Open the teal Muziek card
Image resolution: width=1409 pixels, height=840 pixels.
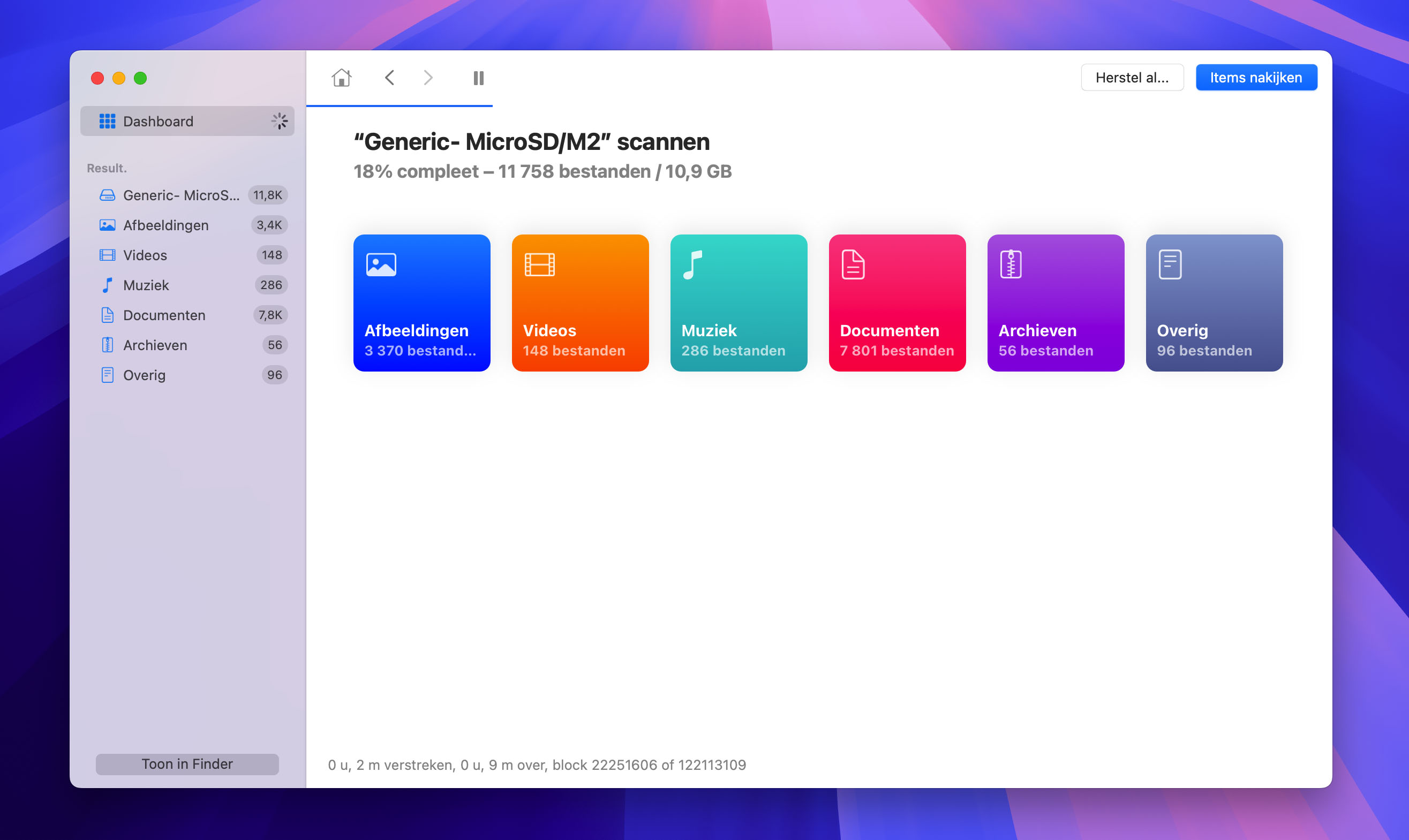[x=739, y=303]
